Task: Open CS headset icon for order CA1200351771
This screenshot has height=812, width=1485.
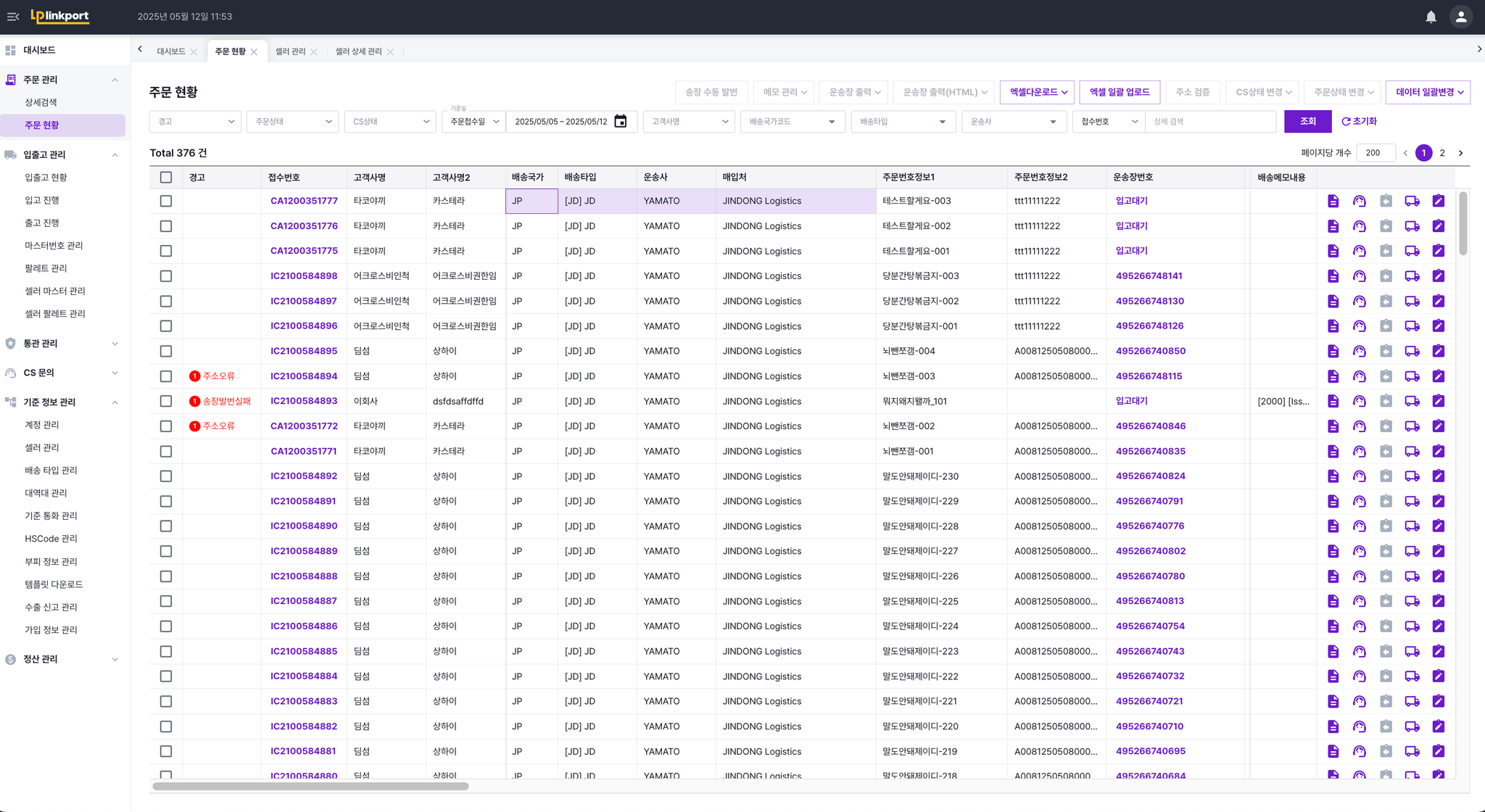Action: (1360, 451)
